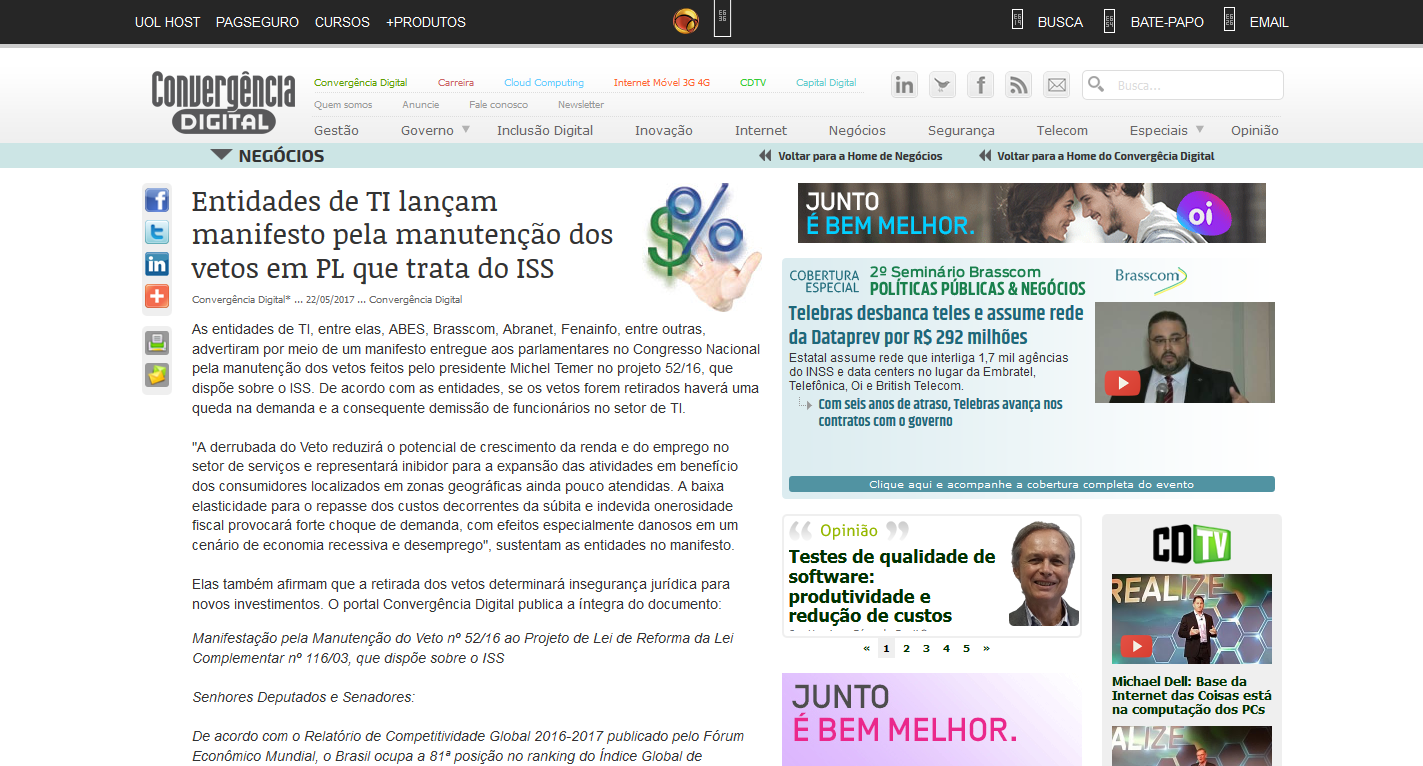This screenshot has width=1423, height=766.
Task: Open Capital Digital link
Action: pos(826,83)
